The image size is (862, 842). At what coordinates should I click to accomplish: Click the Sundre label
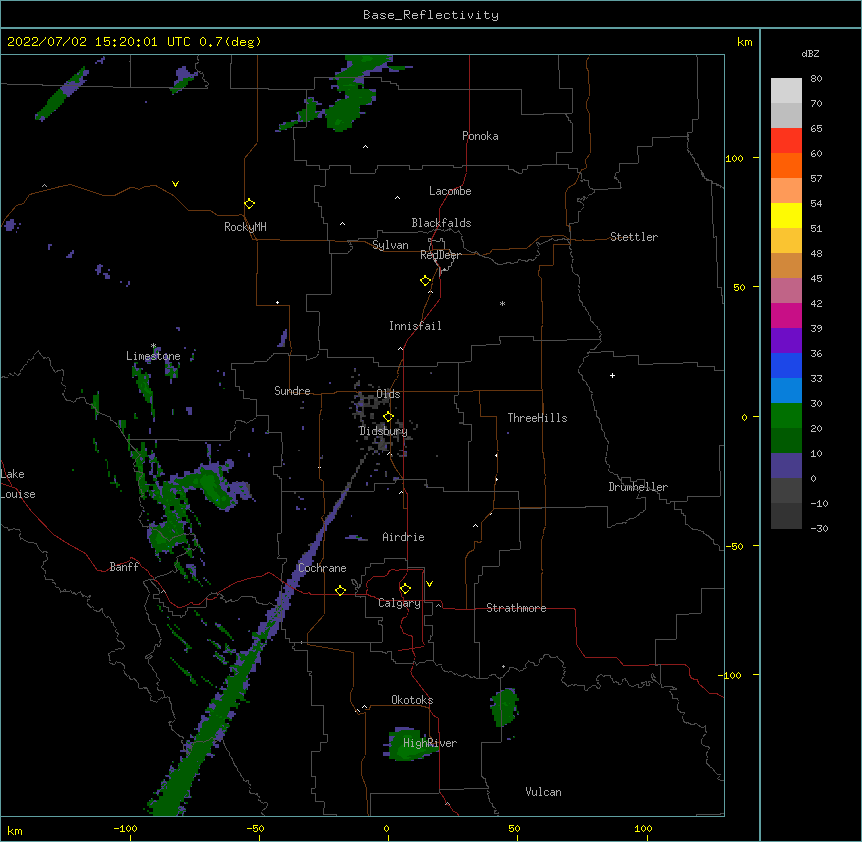point(292,391)
